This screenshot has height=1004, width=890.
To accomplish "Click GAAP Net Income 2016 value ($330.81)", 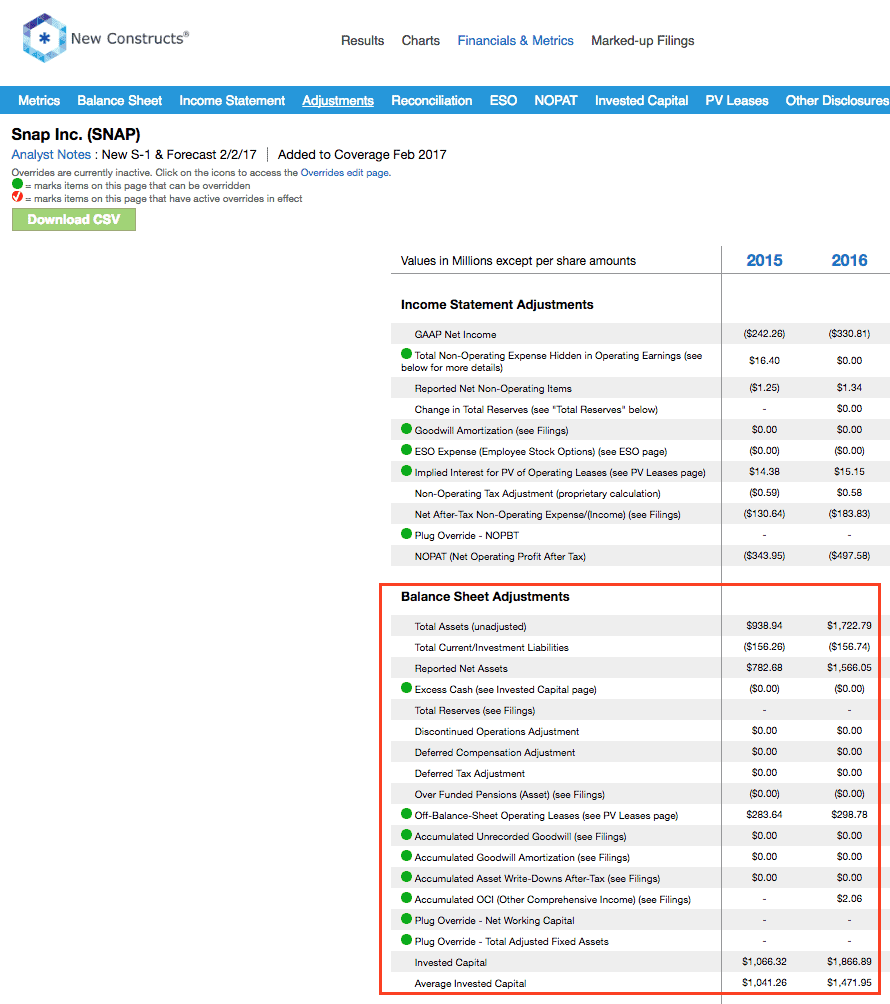I will click(x=849, y=334).
